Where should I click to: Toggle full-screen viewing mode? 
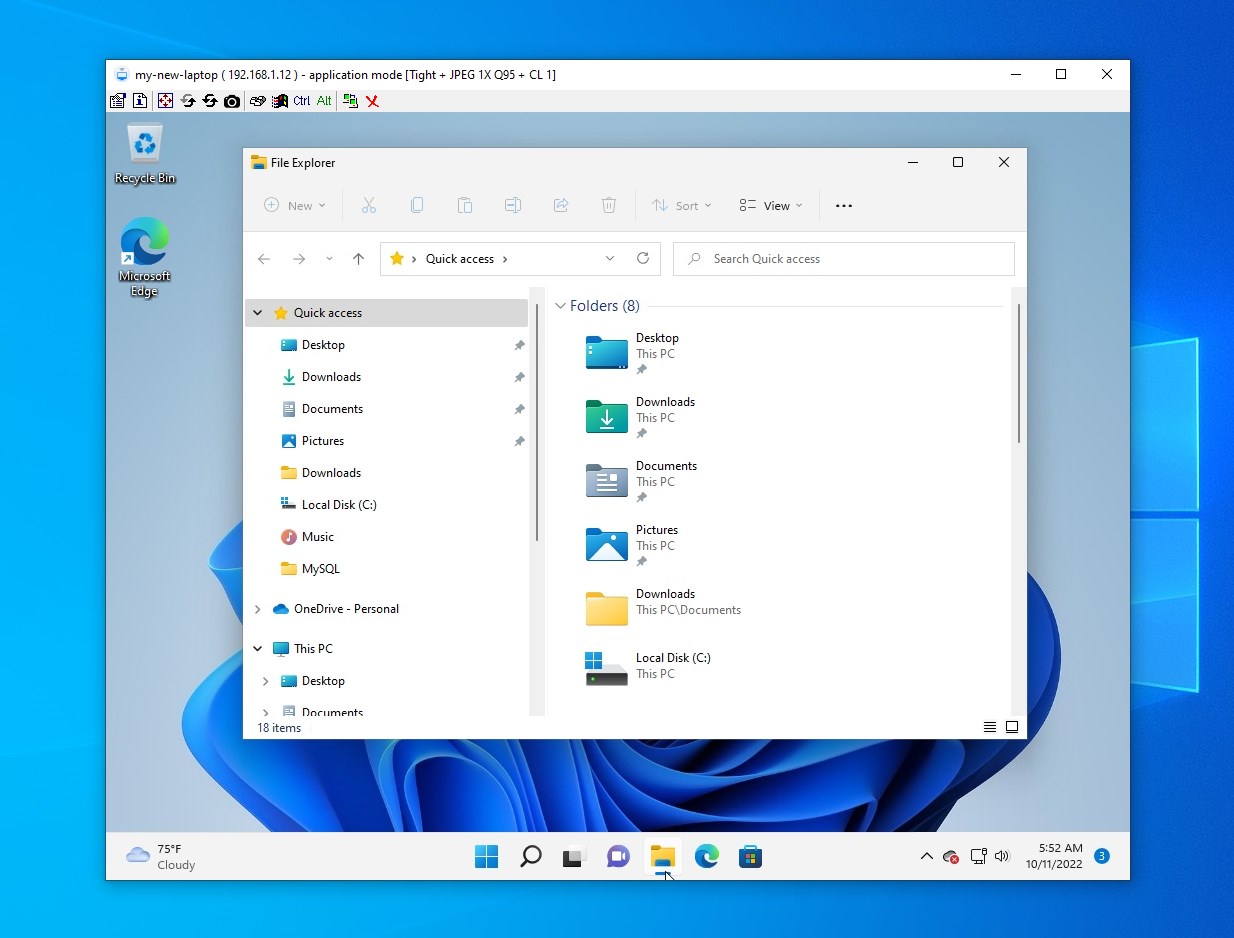pyautogui.click(x=165, y=101)
